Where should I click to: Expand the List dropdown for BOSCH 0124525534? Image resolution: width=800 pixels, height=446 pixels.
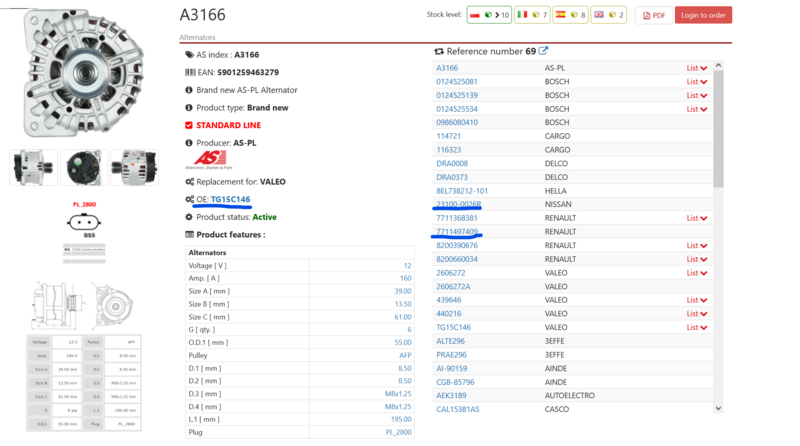(x=696, y=109)
